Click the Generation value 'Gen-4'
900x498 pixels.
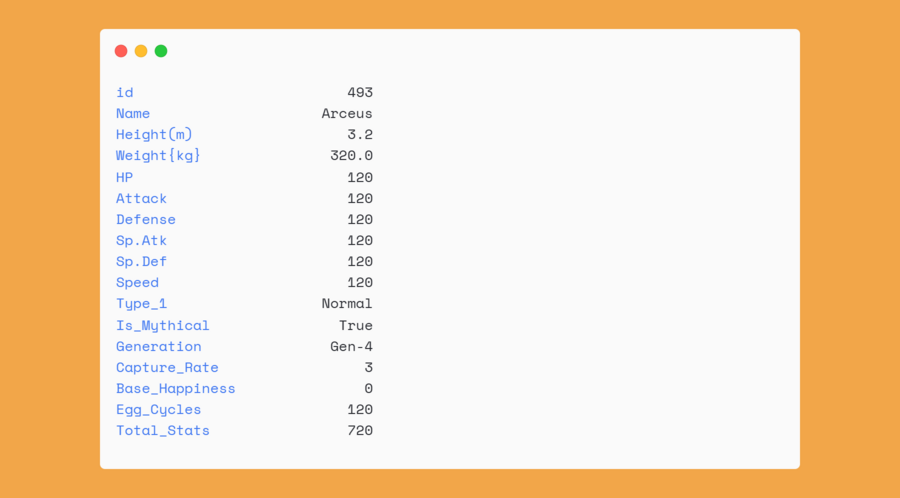click(x=351, y=346)
